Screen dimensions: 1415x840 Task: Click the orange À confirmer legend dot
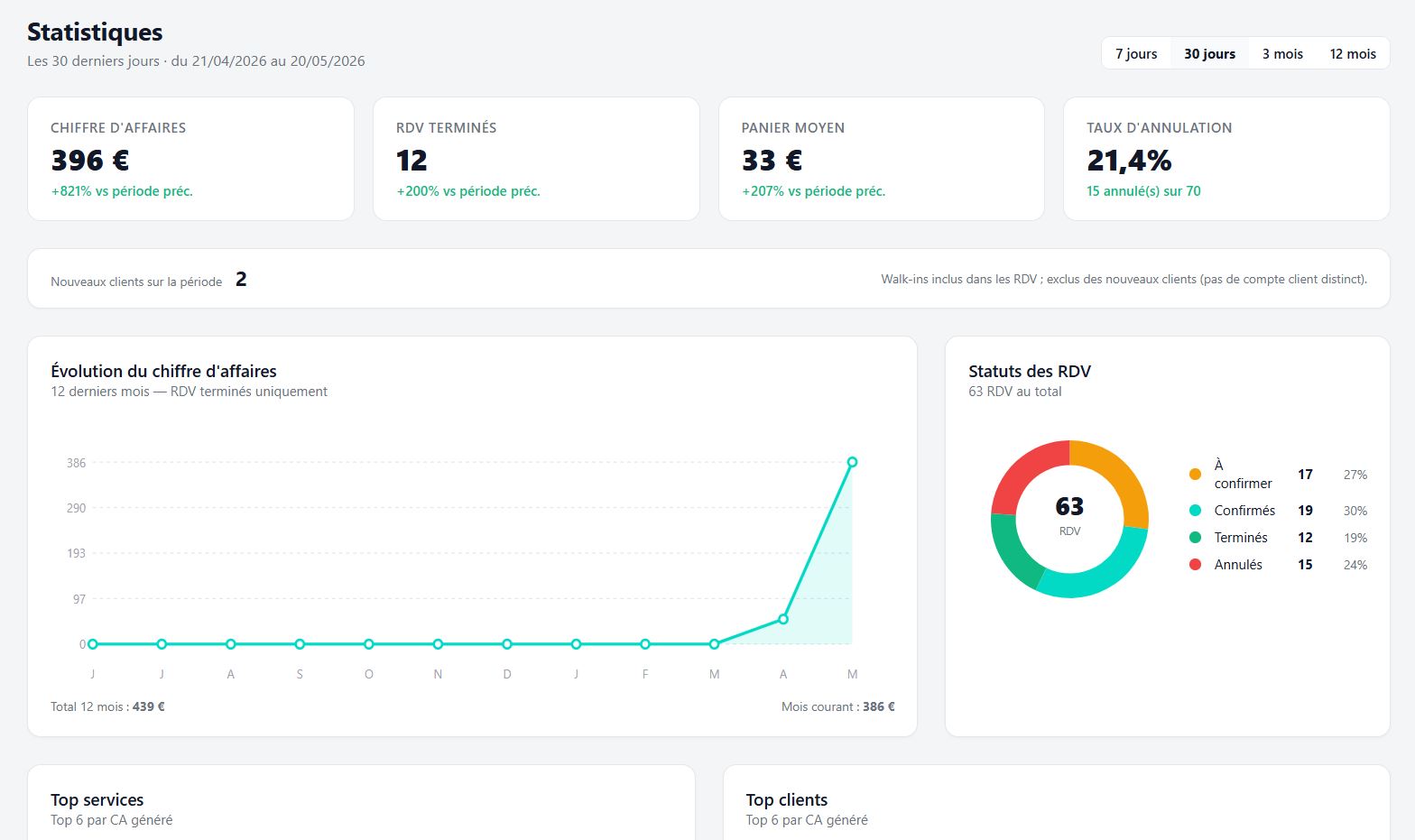[1195, 475]
